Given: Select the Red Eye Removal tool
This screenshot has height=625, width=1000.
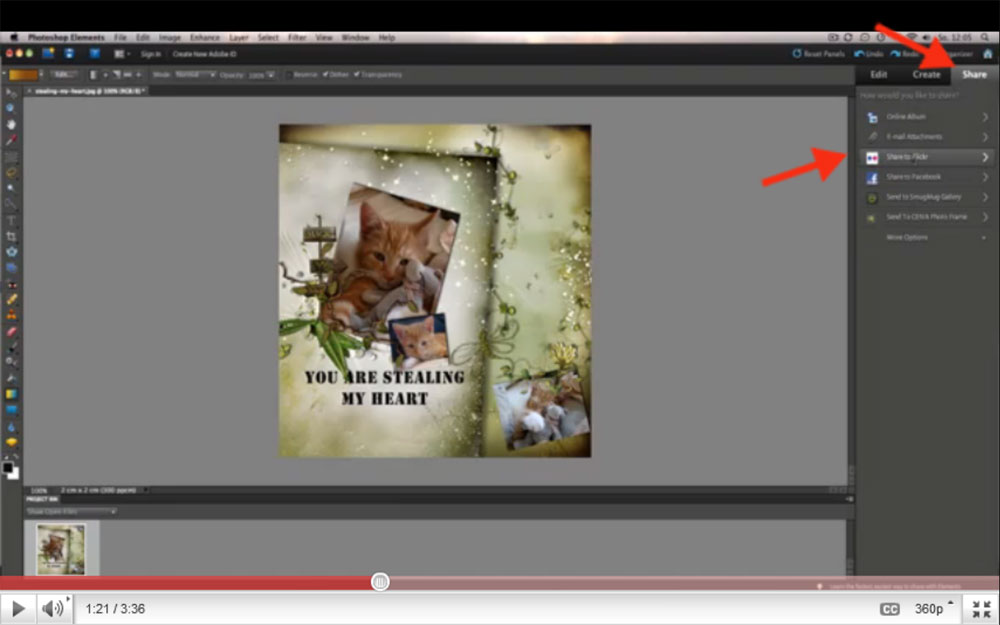Looking at the screenshot, I should pos(11,284).
